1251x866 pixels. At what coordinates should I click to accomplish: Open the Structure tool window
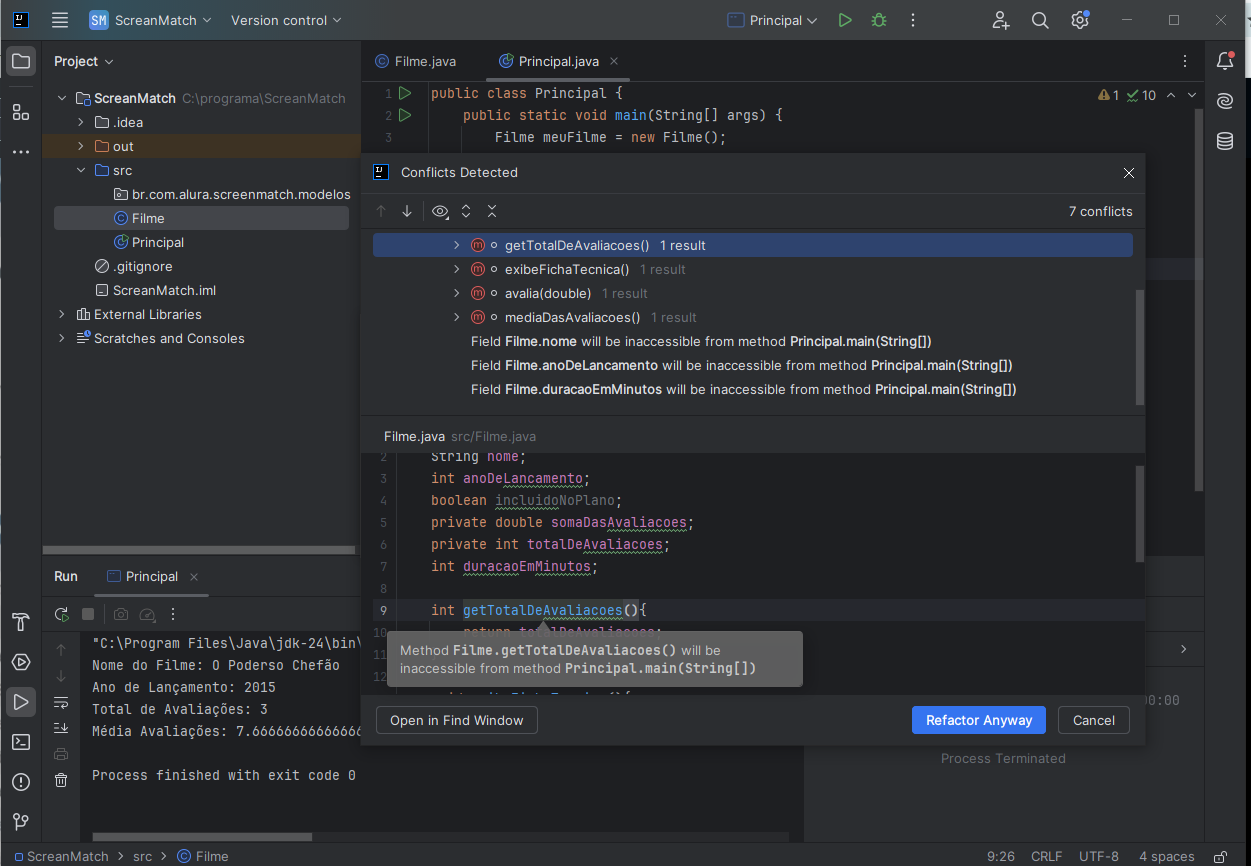tap(21, 111)
